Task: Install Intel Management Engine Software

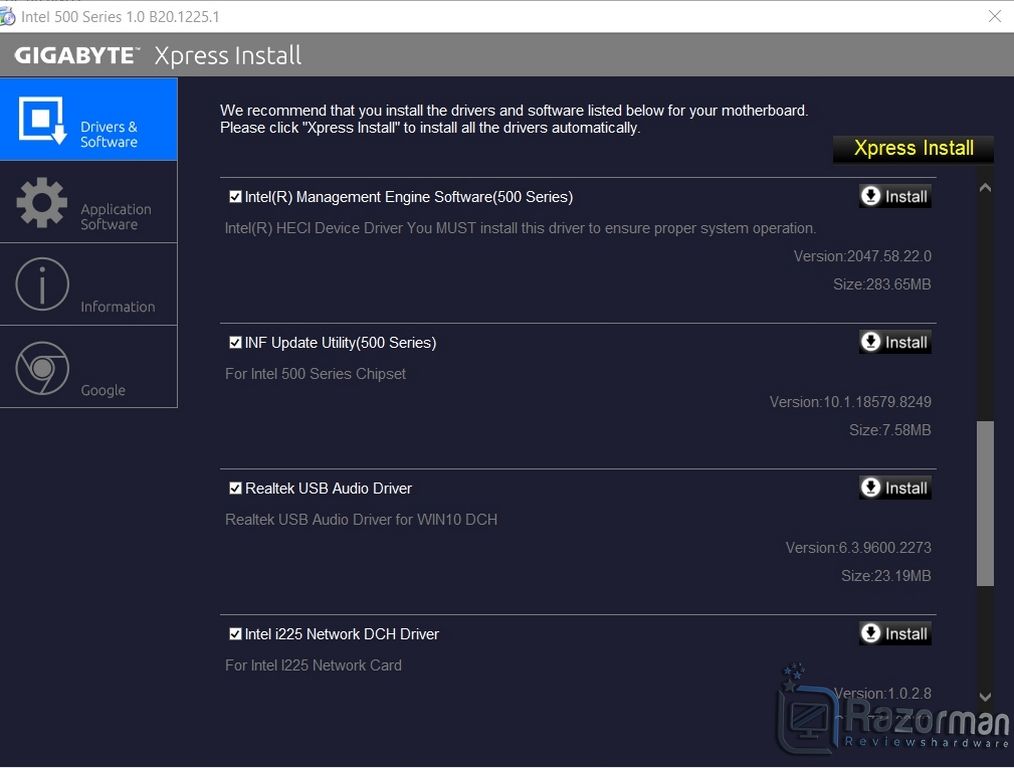Action: [895, 196]
